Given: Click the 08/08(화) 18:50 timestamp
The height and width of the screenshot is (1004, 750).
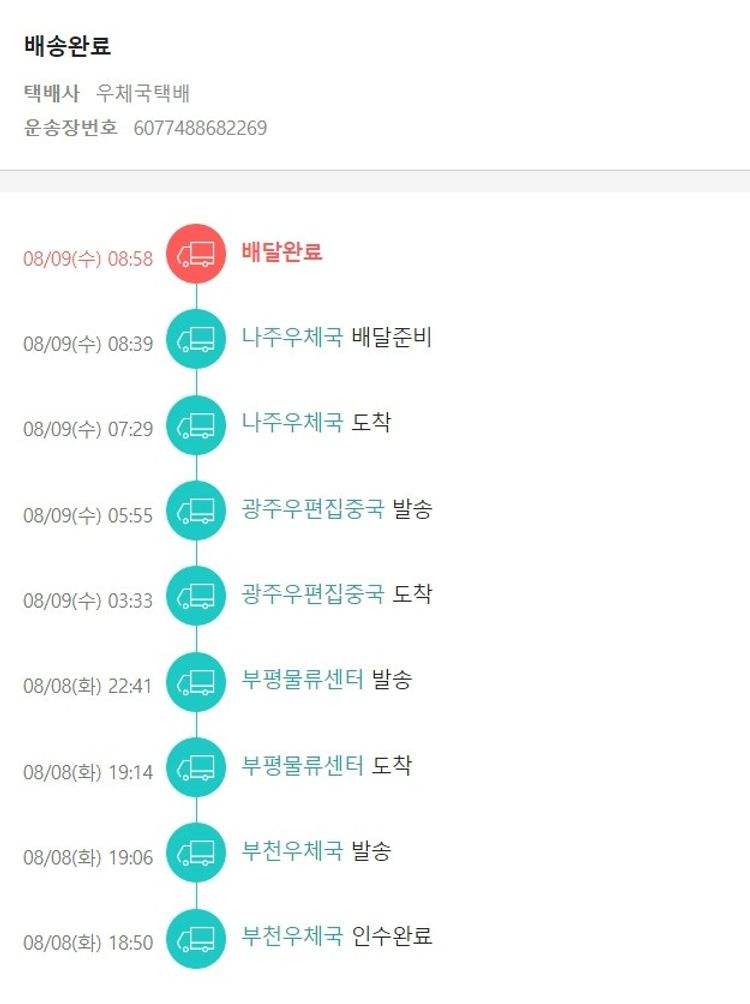Looking at the screenshot, I should pyautogui.click(x=88, y=943).
